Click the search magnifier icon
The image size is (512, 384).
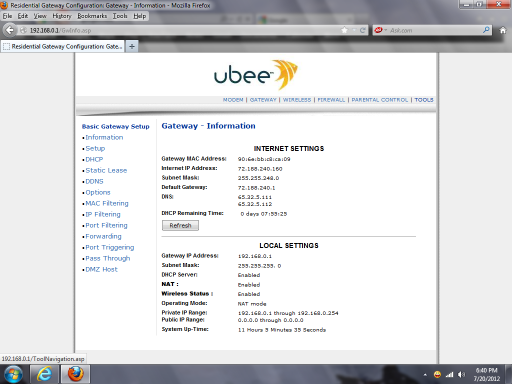click(x=486, y=30)
